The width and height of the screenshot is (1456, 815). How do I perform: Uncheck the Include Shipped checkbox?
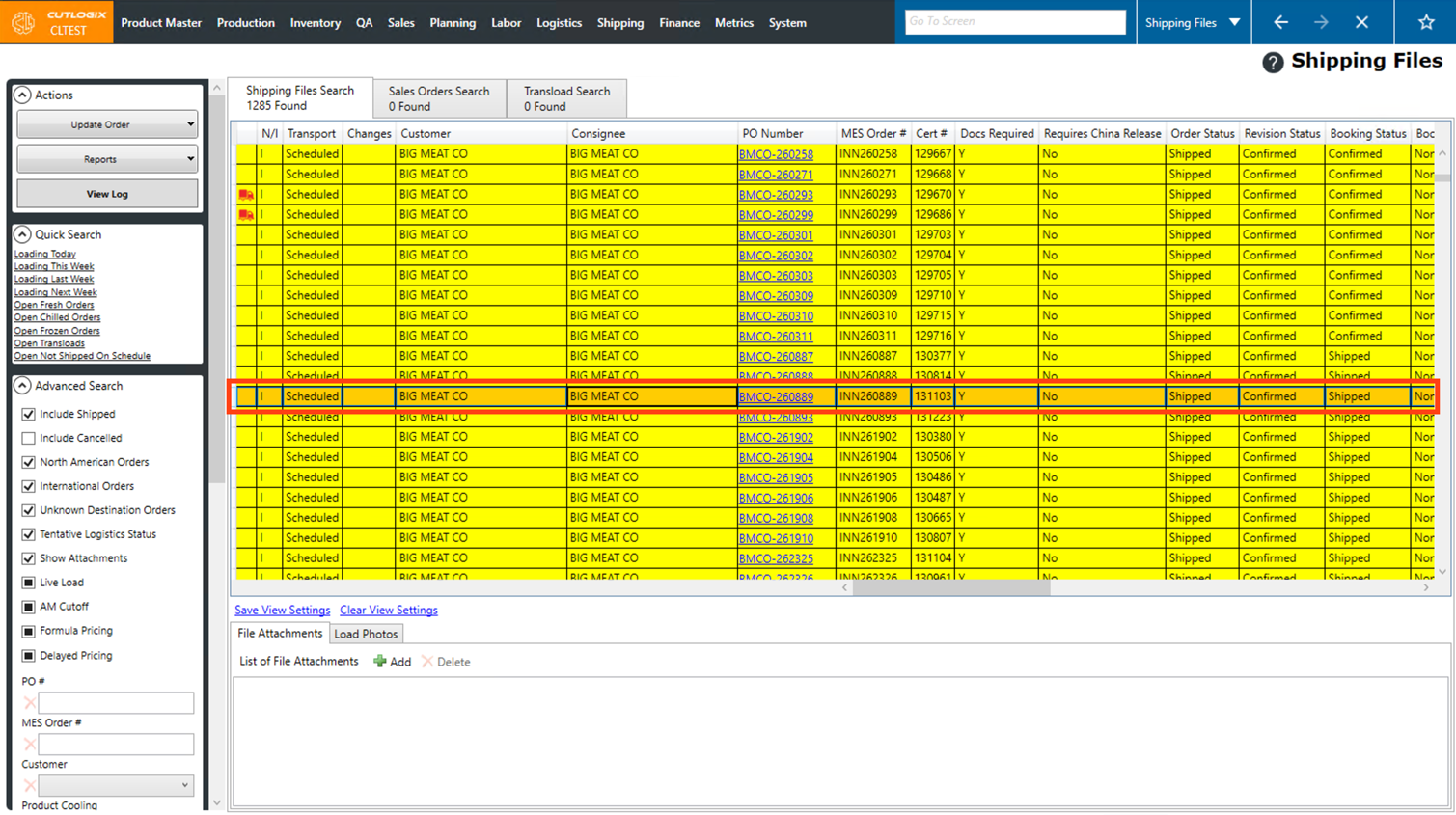point(29,414)
